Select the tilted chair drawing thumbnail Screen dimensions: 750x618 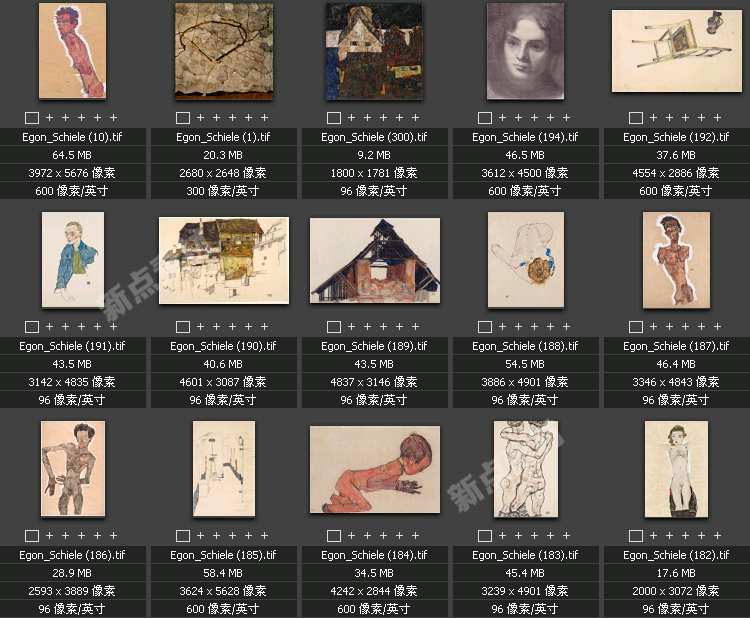676,51
